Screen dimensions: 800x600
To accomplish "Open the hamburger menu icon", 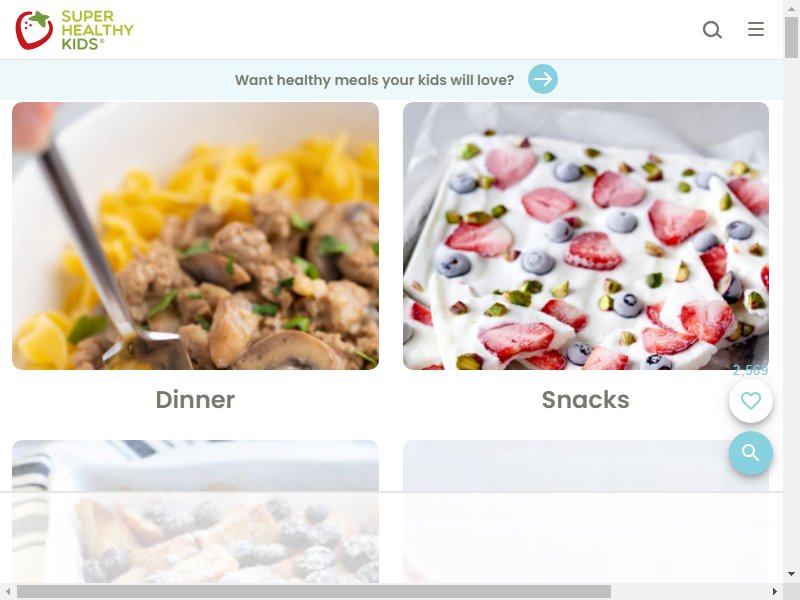I will click(756, 29).
